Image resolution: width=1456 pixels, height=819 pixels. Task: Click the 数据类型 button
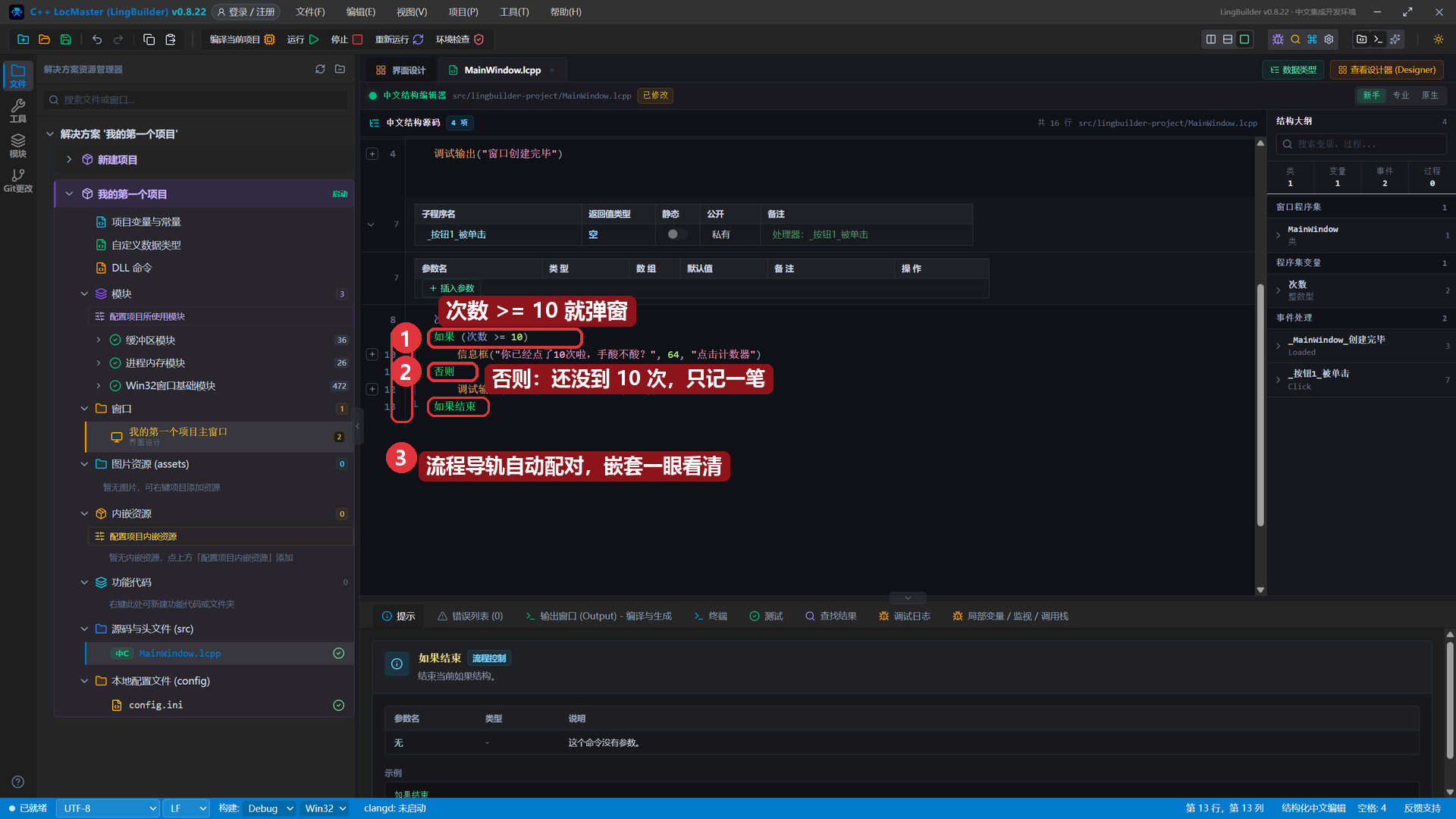[1294, 70]
